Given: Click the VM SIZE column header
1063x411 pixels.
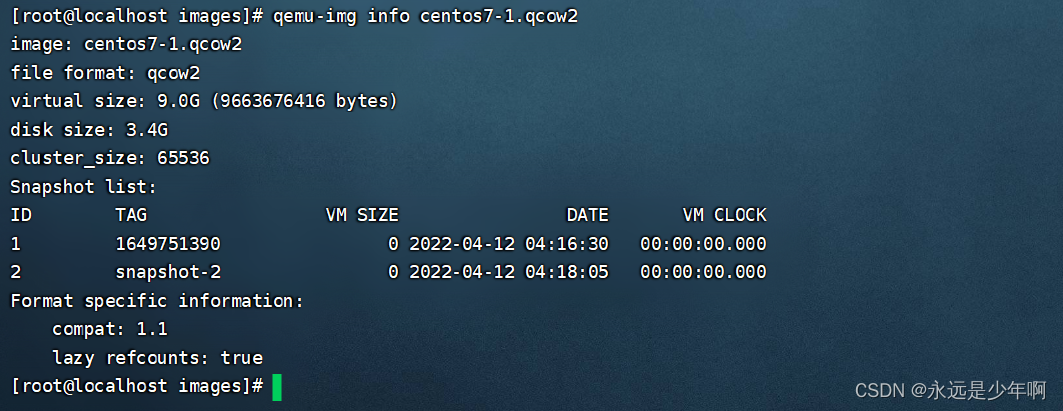Looking at the screenshot, I should 362,215.
